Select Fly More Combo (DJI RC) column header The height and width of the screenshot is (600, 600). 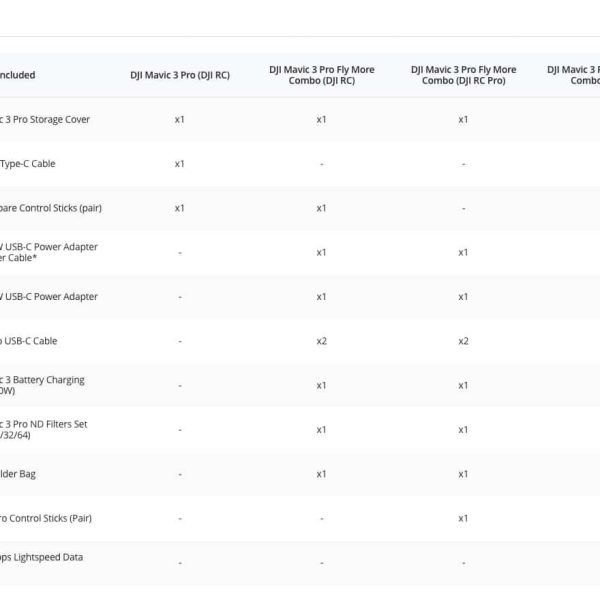(x=321, y=75)
